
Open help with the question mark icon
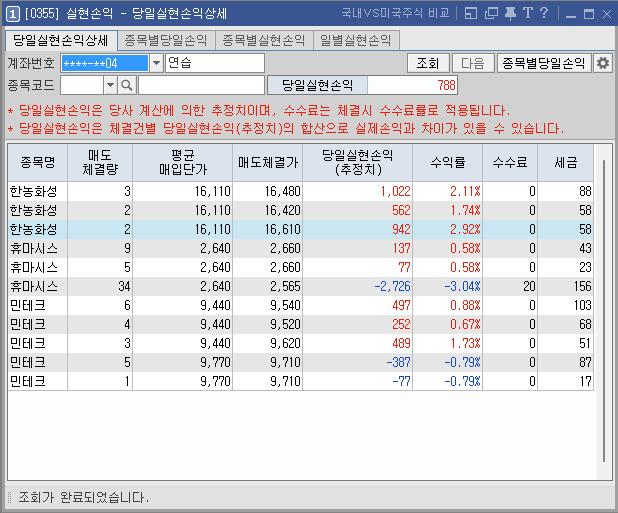(544, 14)
